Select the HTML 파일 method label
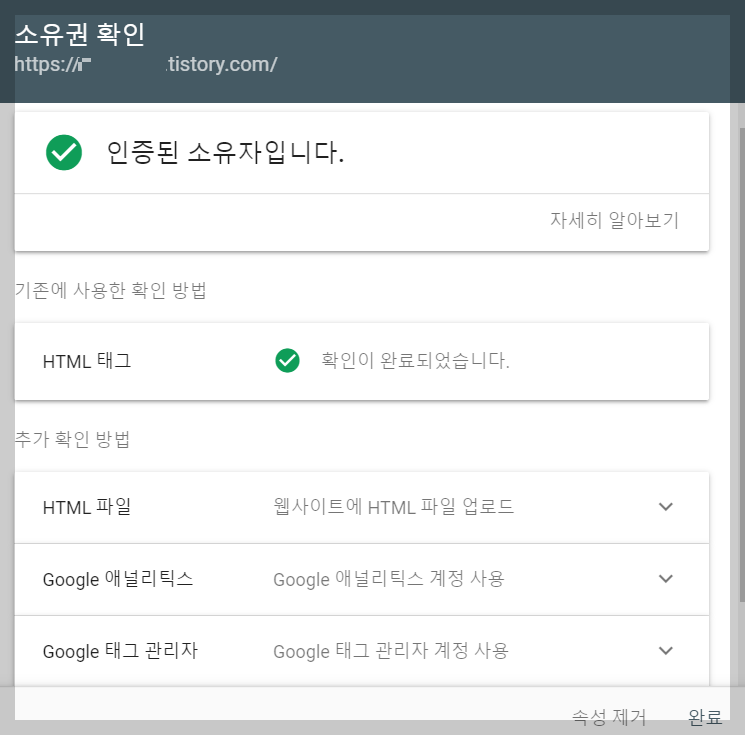 (87, 507)
